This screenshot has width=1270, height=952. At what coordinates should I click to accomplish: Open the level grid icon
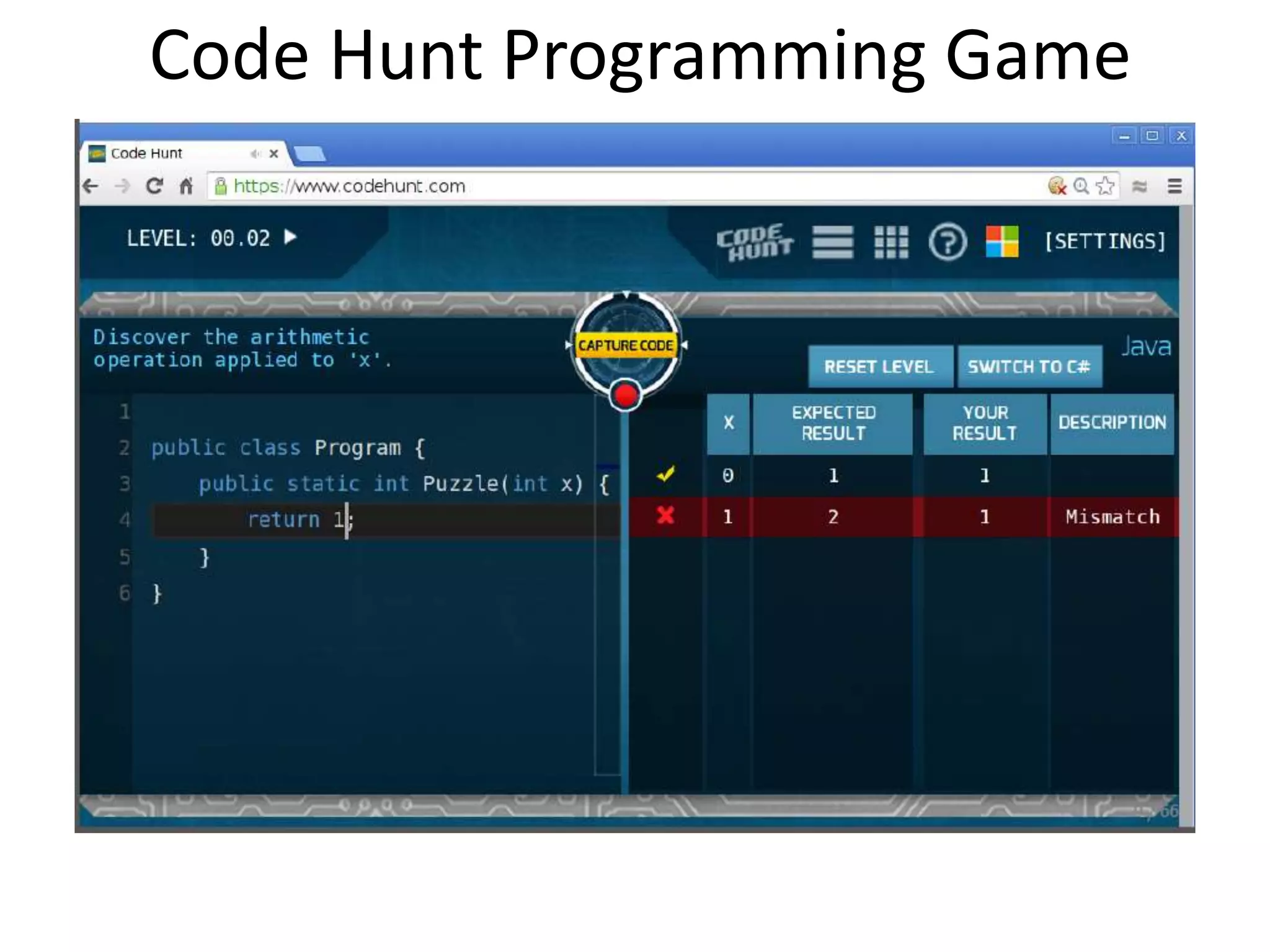tap(891, 242)
